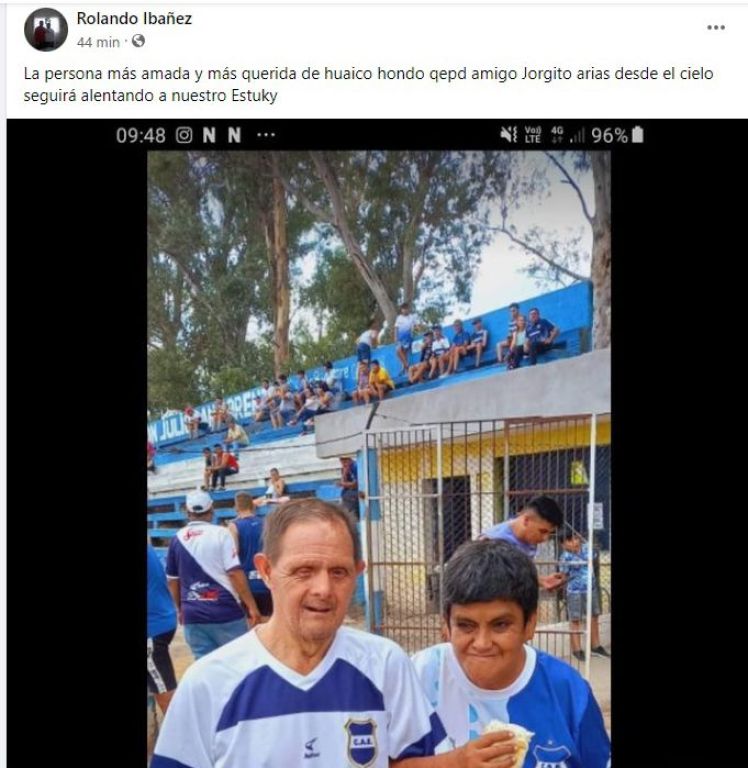Click the second N notification icon
The image size is (748, 768).
click(x=234, y=135)
